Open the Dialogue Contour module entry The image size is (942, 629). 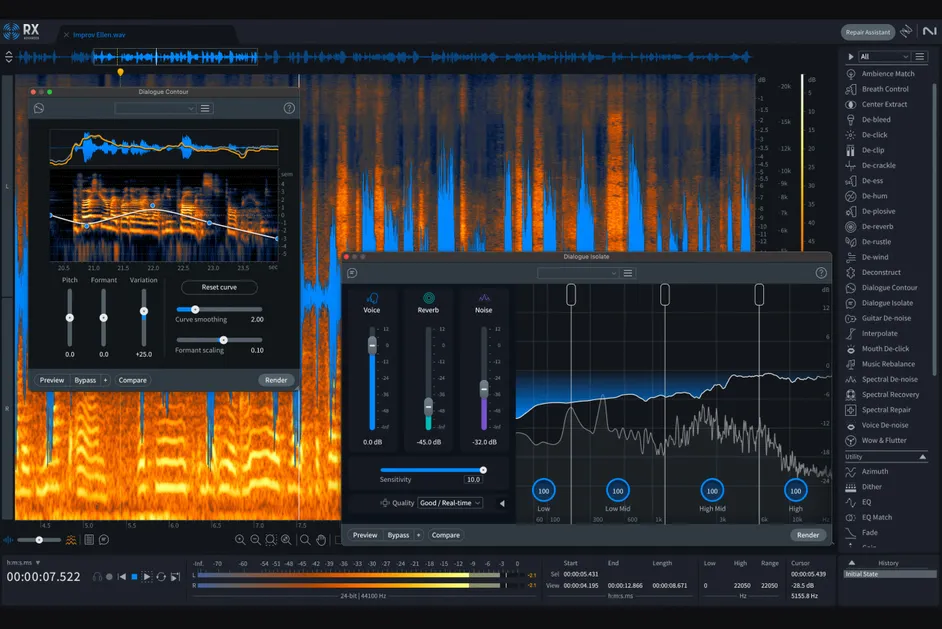point(881,288)
